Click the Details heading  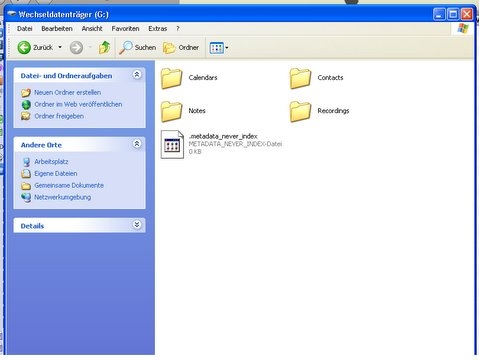point(32,226)
